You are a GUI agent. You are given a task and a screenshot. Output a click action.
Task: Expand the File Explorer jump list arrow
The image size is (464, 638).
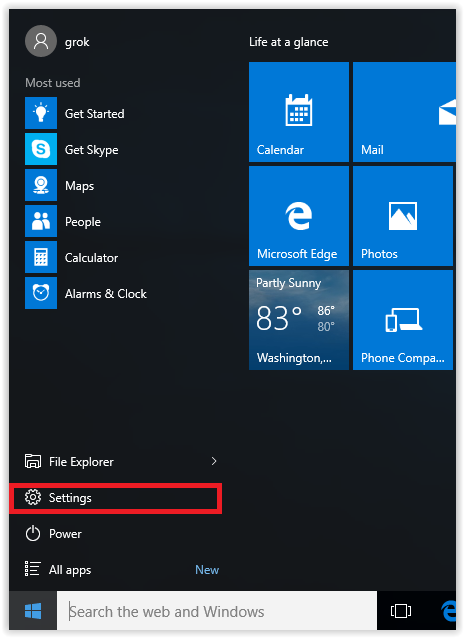coord(214,461)
